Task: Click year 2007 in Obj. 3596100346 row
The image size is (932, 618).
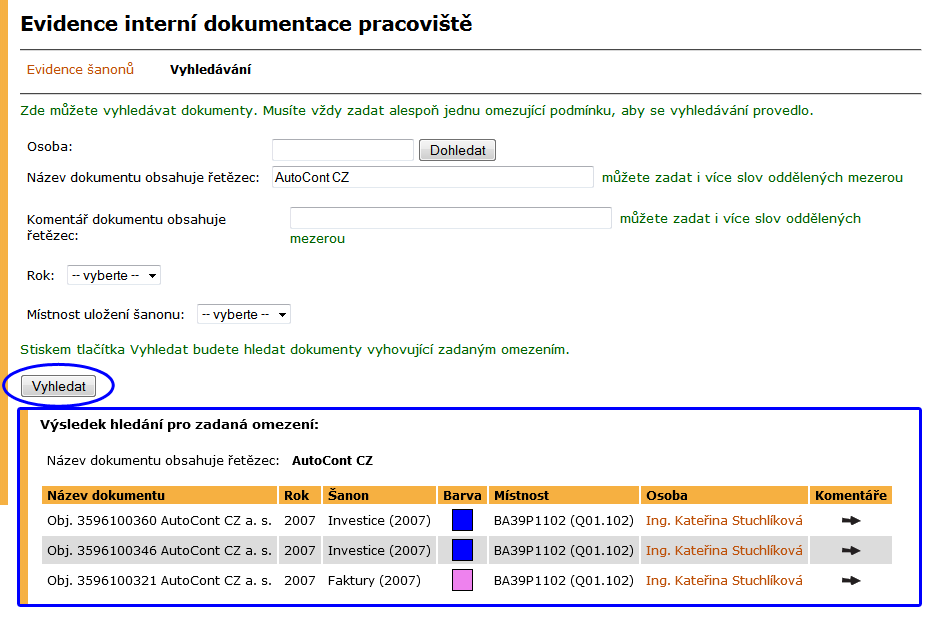Action: point(300,551)
